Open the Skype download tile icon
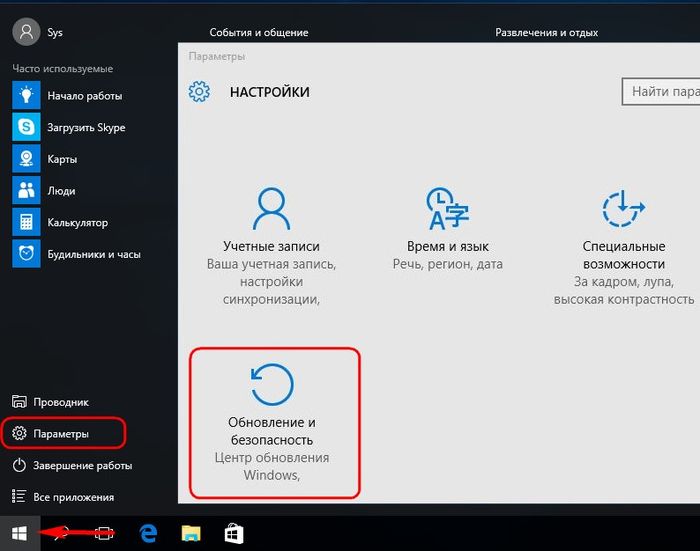700x551 pixels. 25,127
